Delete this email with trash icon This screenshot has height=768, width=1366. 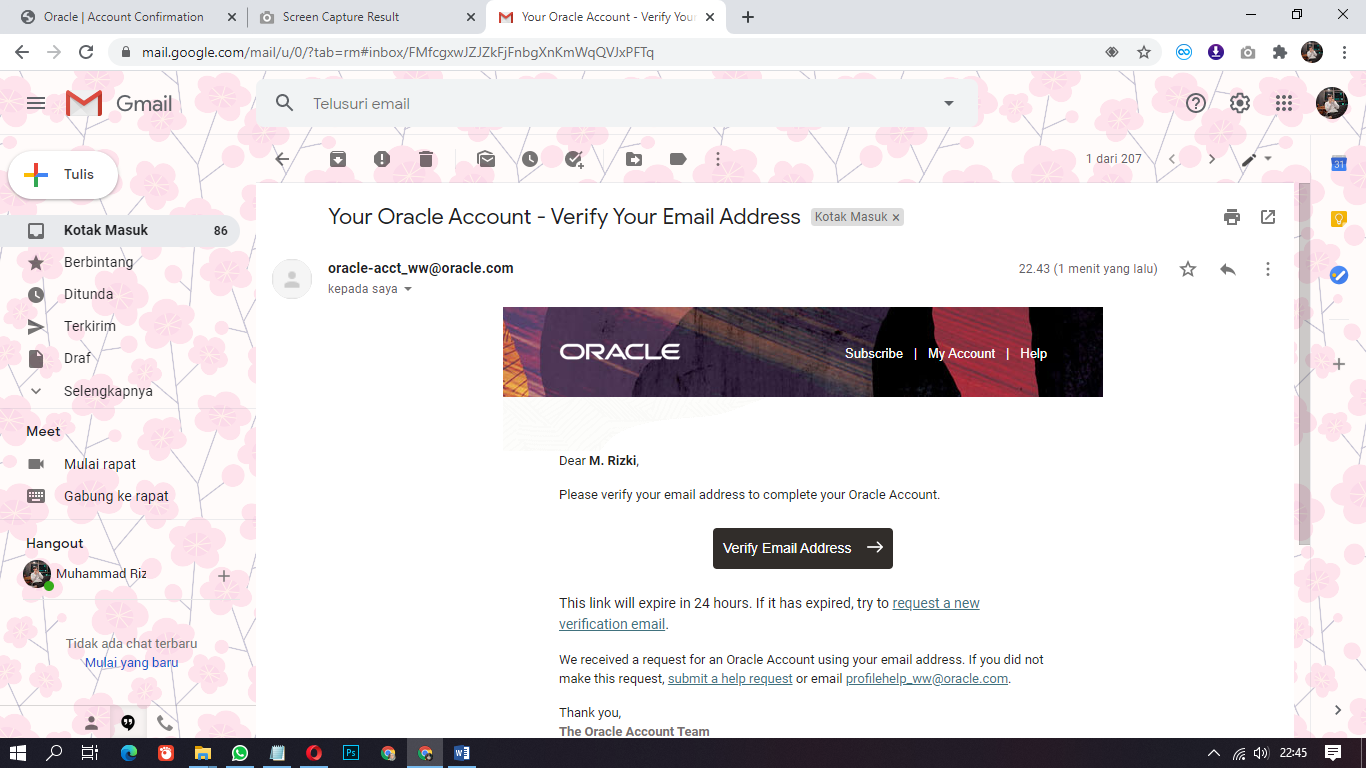[426, 159]
